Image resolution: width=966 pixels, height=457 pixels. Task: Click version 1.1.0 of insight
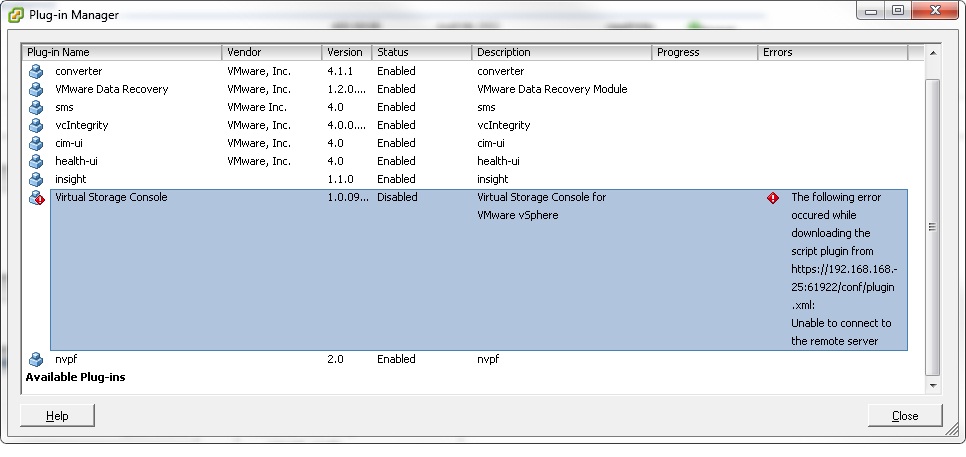(x=341, y=179)
